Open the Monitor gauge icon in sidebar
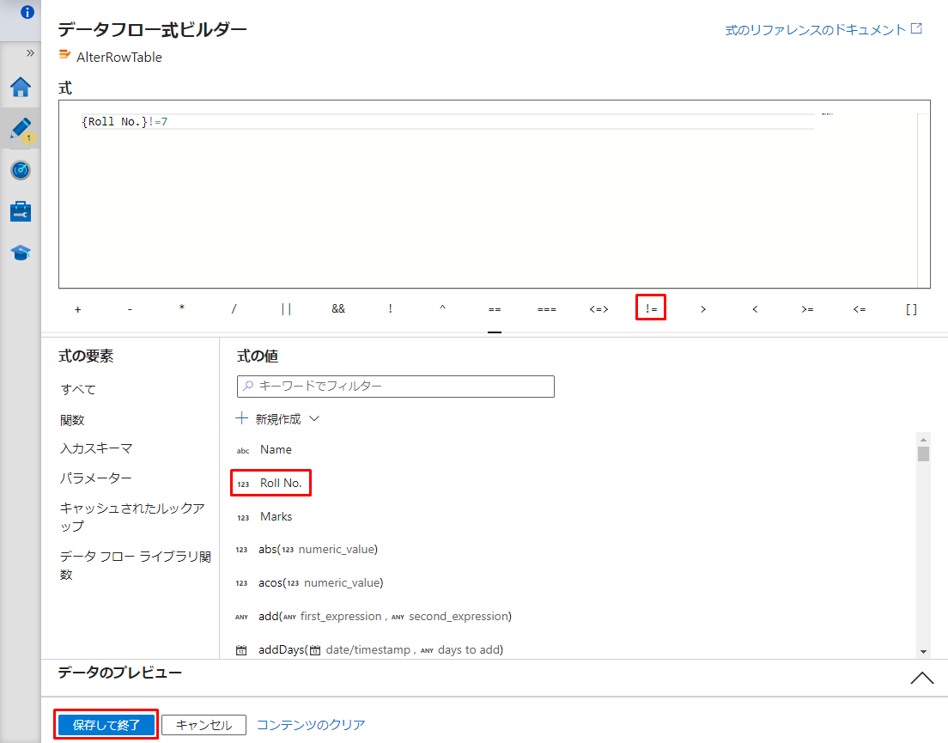The height and width of the screenshot is (743, 948). coord(20,170)
